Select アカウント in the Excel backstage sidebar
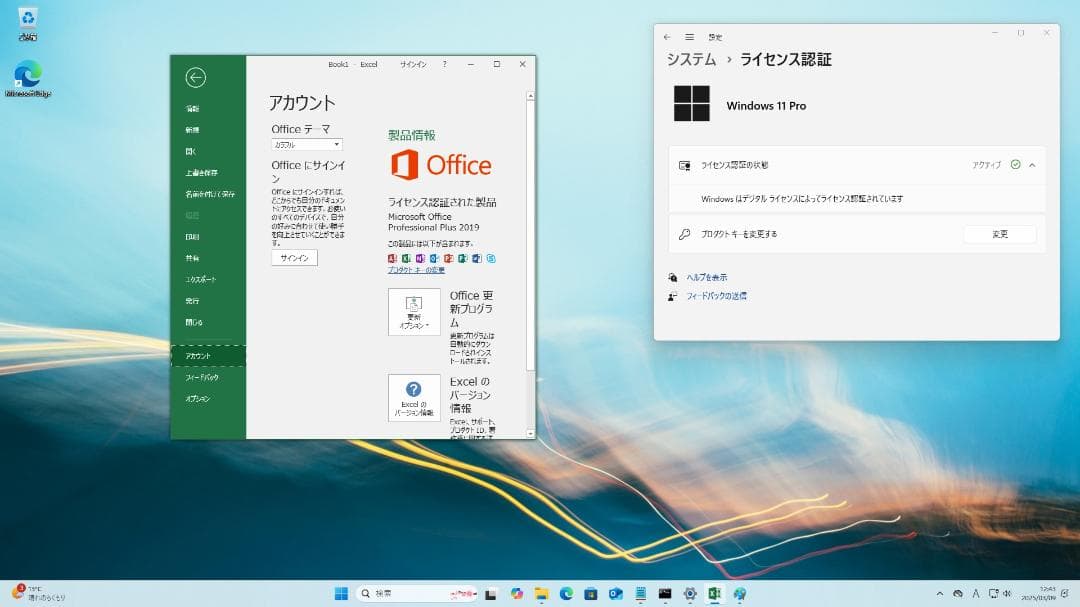Image resolution: width=1080 pixels, height=607 pixels. (200, 355)
